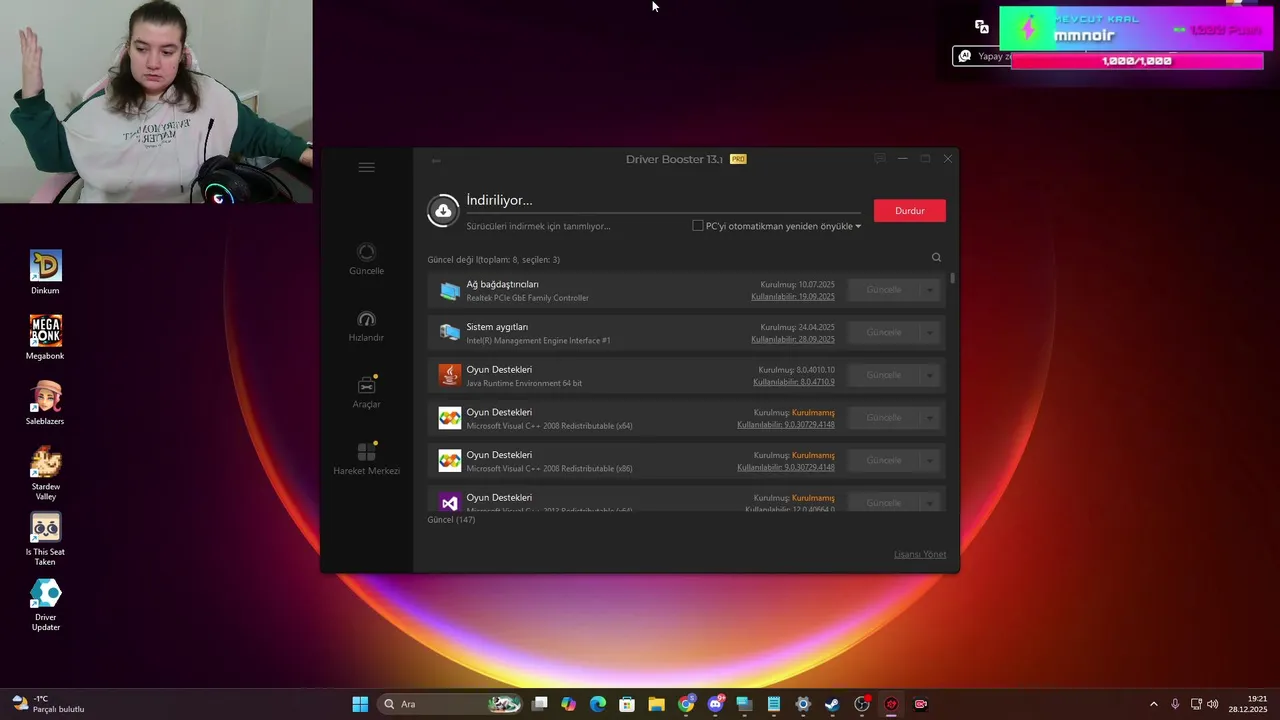Open Steam from the taskbar
The image size is (1280, 720).
click(832, 704)
